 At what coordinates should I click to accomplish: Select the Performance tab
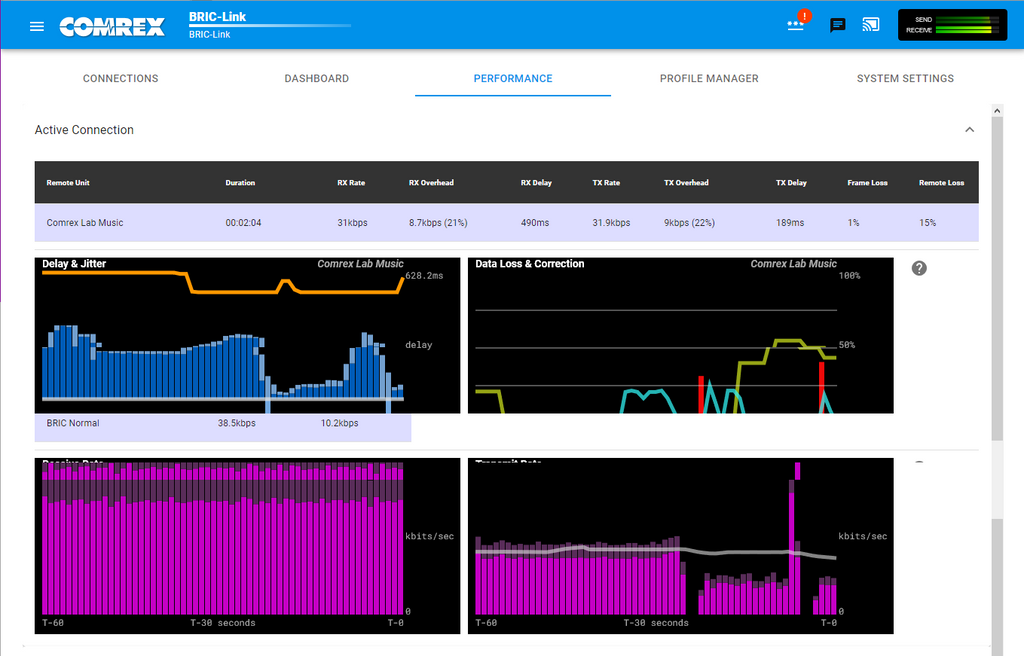pos(513,78)
